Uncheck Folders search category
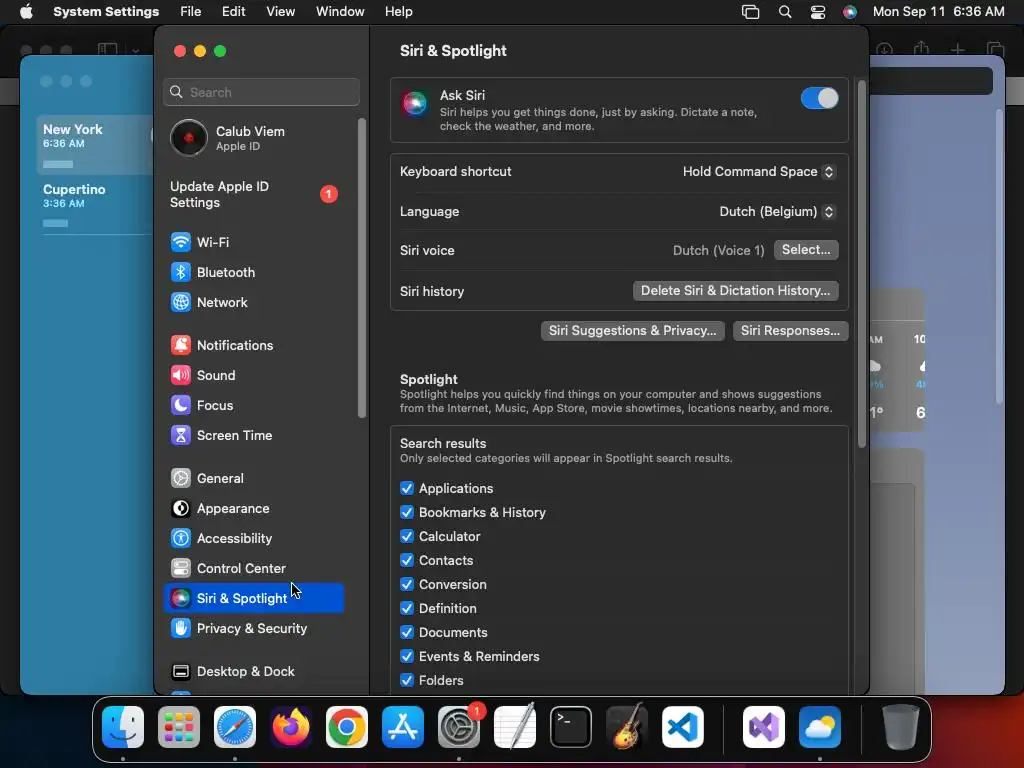This screenshot has width=1024, height=768. 407,680
